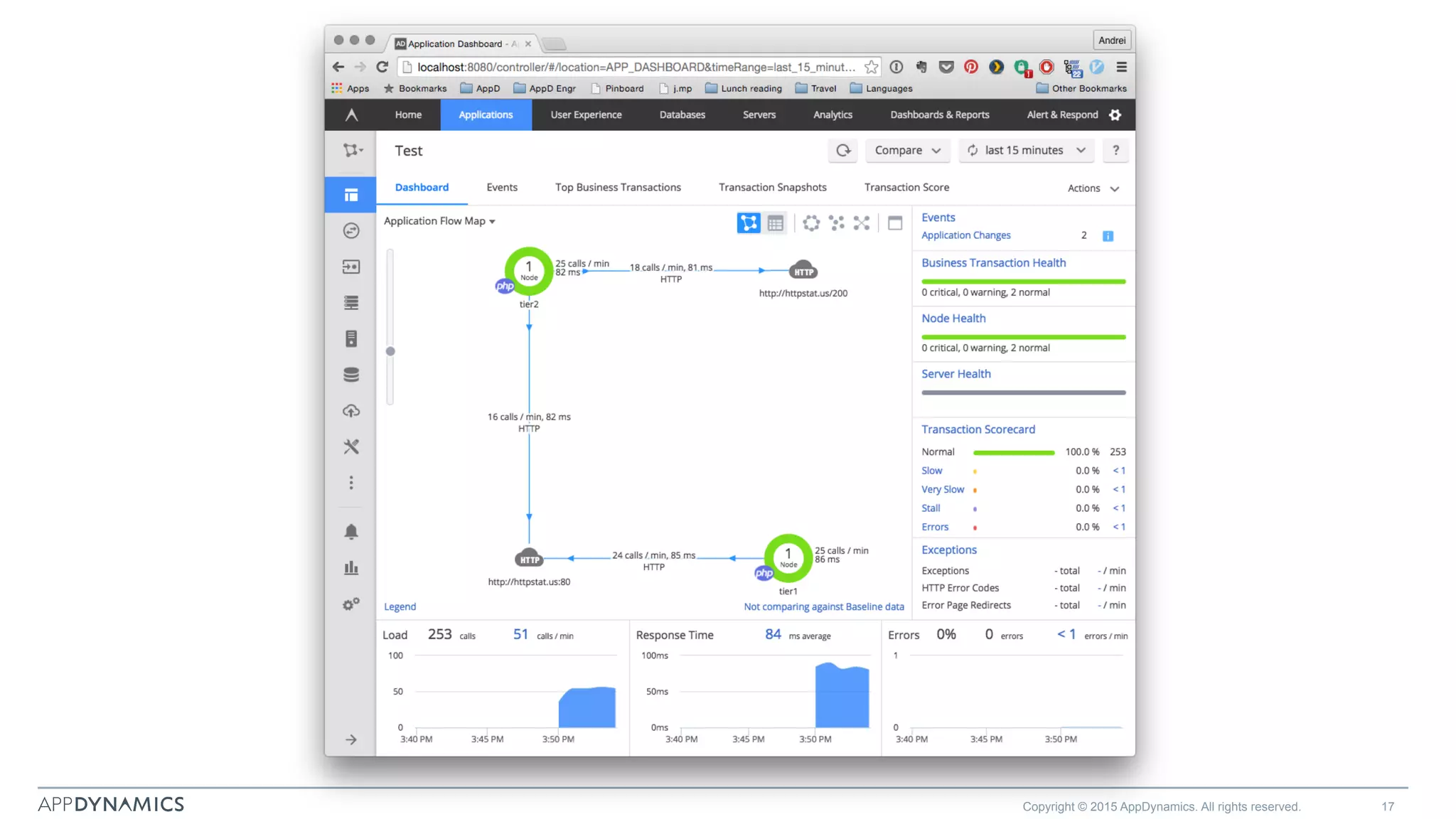Screen dimensions: 1456x819
Task: Expand the Actions menu
Action: (x=1093, y=188)
